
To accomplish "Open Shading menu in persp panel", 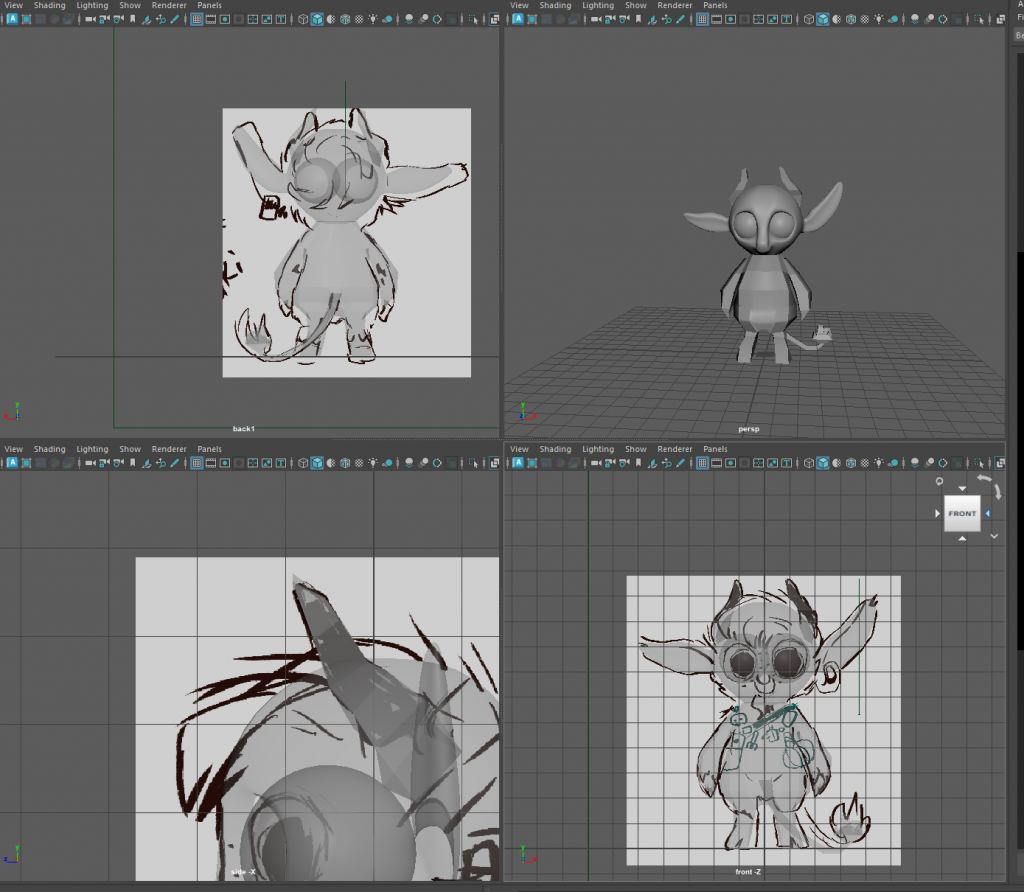I will [555, 5].
